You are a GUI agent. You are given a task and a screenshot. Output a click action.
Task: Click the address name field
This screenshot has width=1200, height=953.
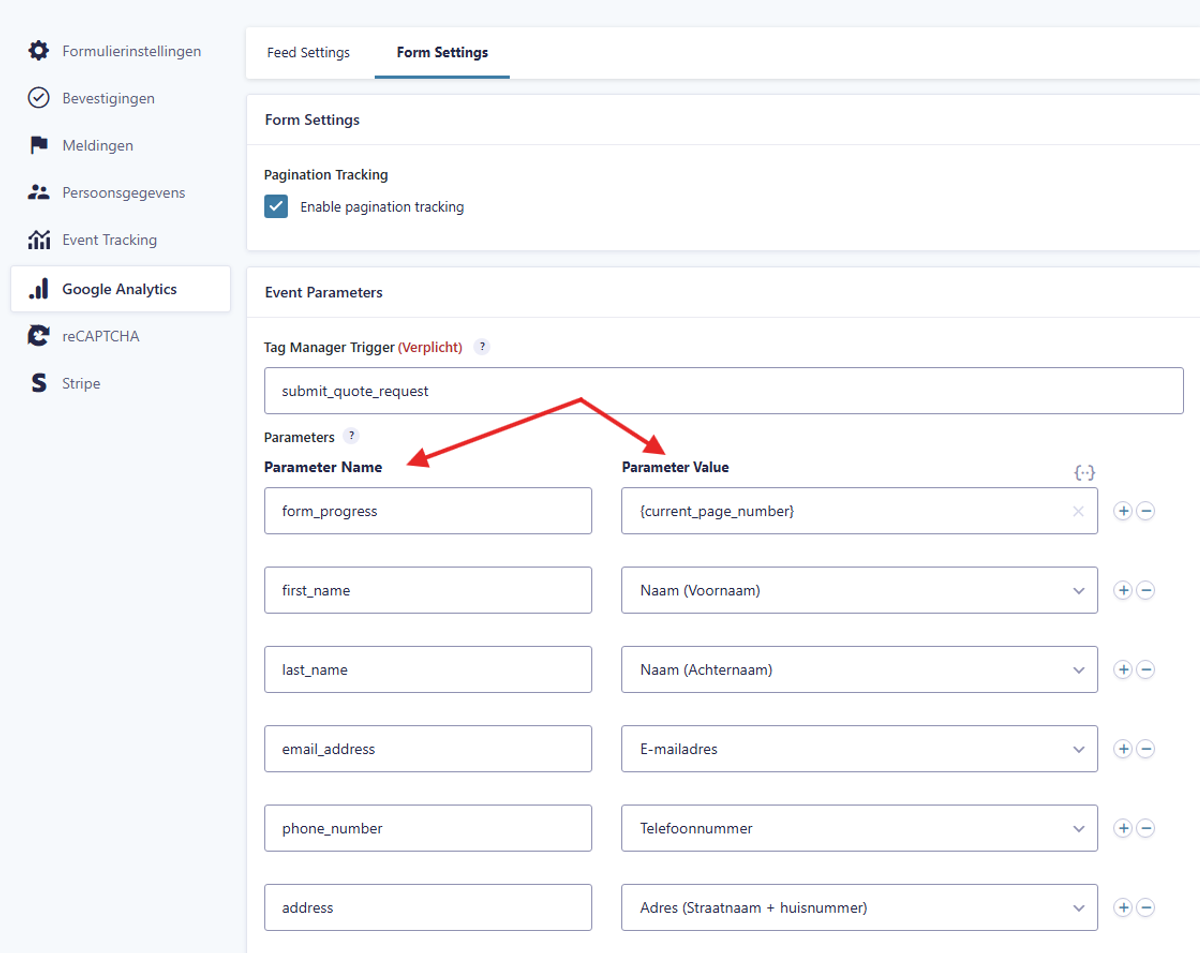pyautogui.click(x=428, y=908)
